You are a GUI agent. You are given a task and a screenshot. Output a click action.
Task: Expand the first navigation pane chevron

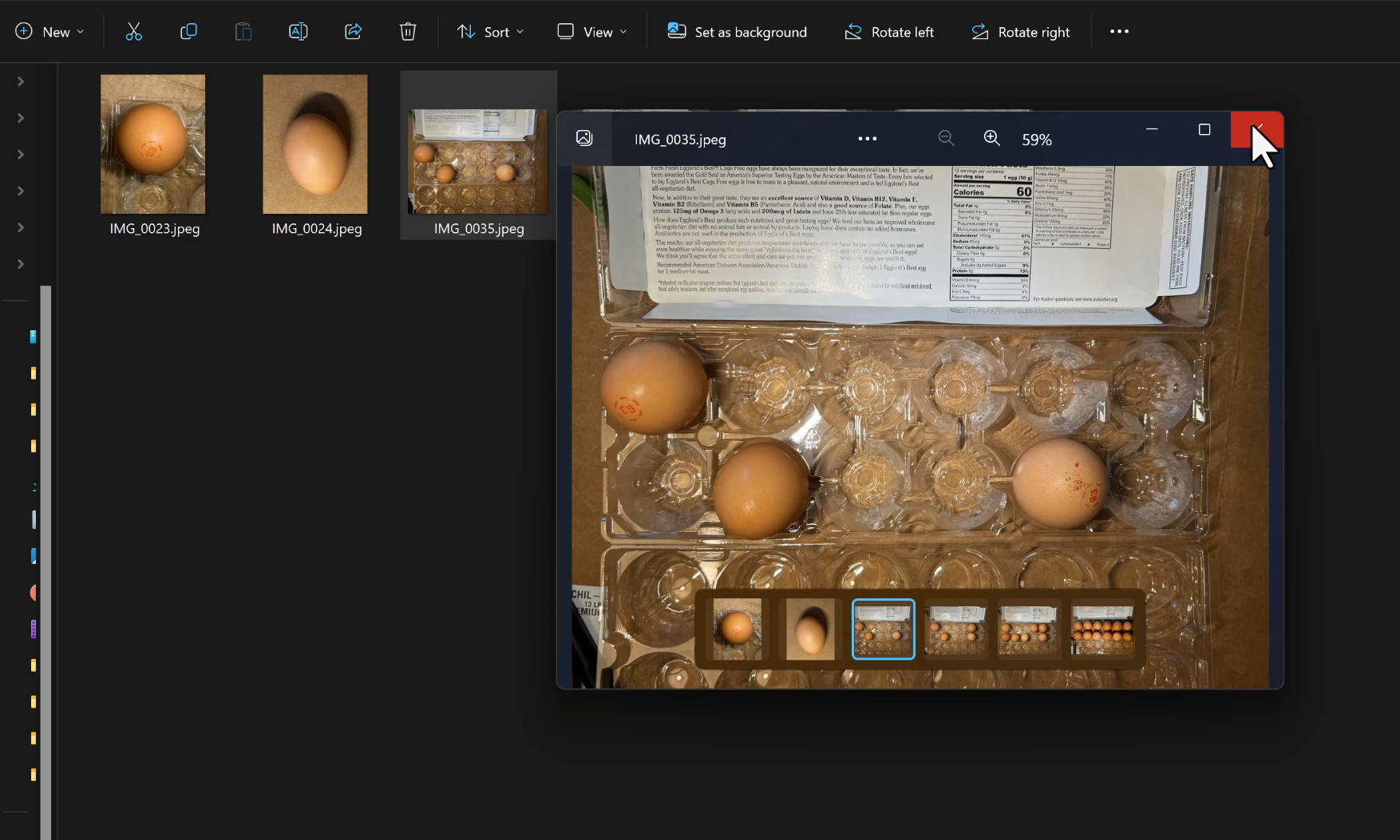click(x=21, y=81)
